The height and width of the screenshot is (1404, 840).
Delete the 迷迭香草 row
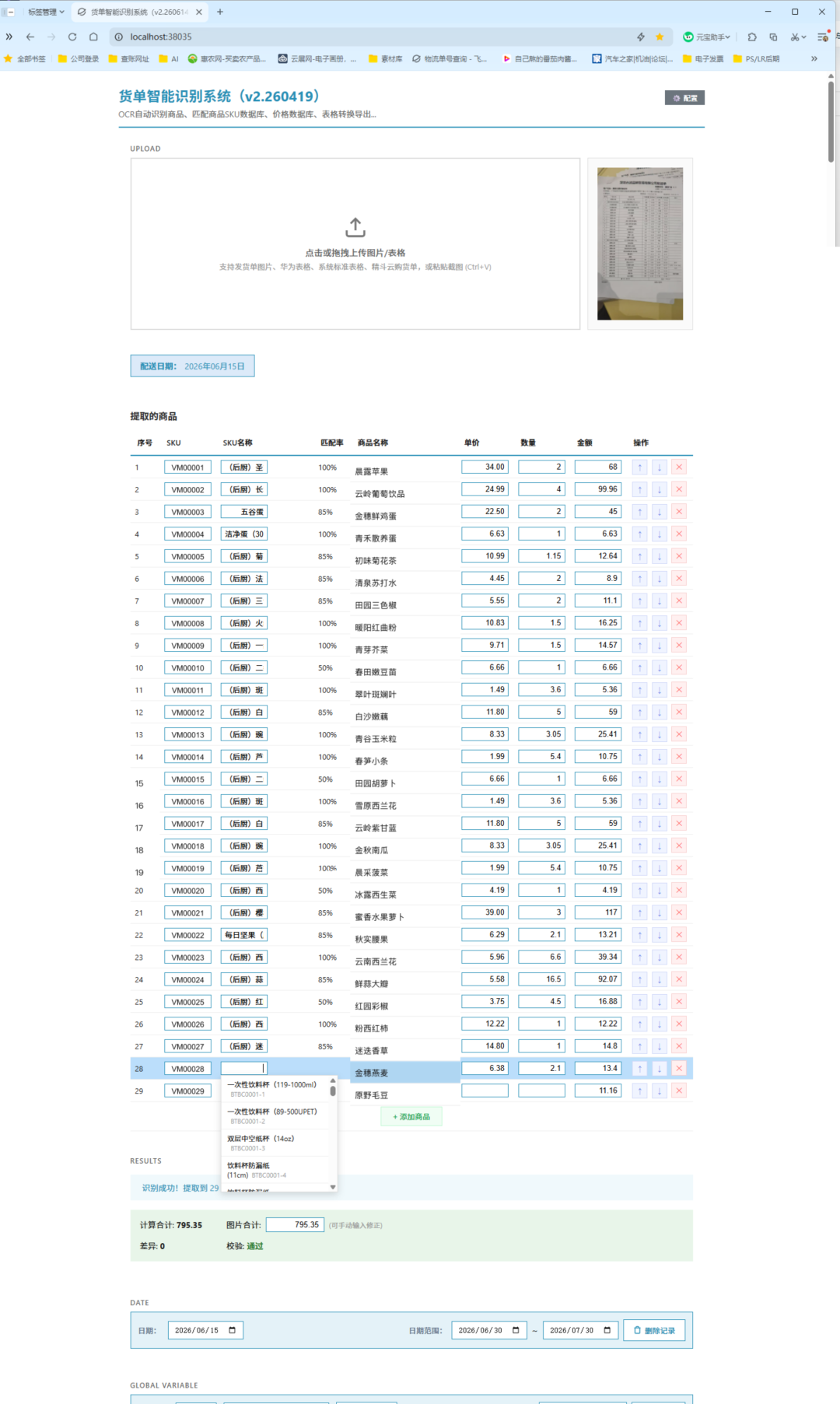(679, 1046)
